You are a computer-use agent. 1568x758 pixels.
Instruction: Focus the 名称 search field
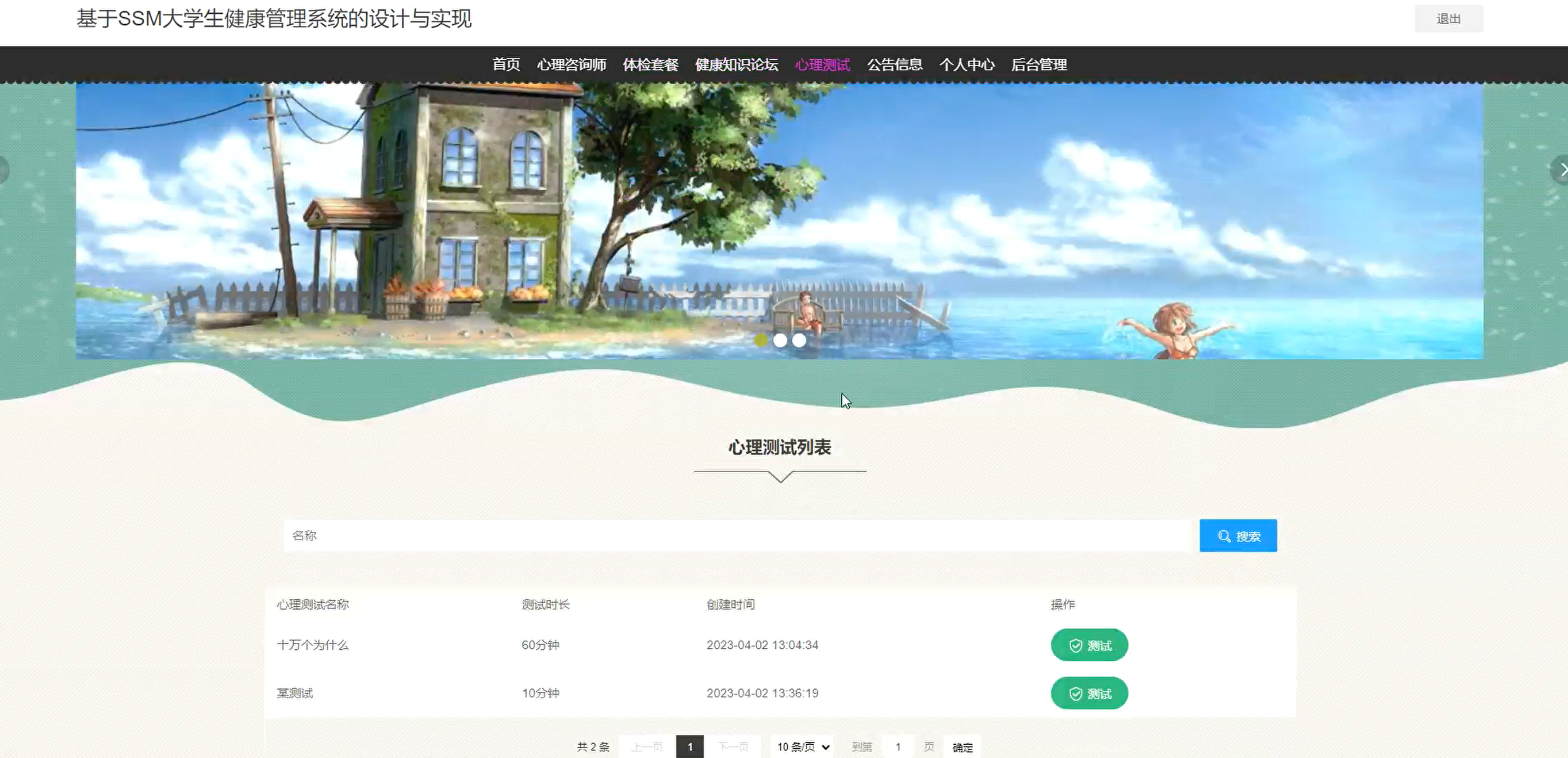pos(737,536)
